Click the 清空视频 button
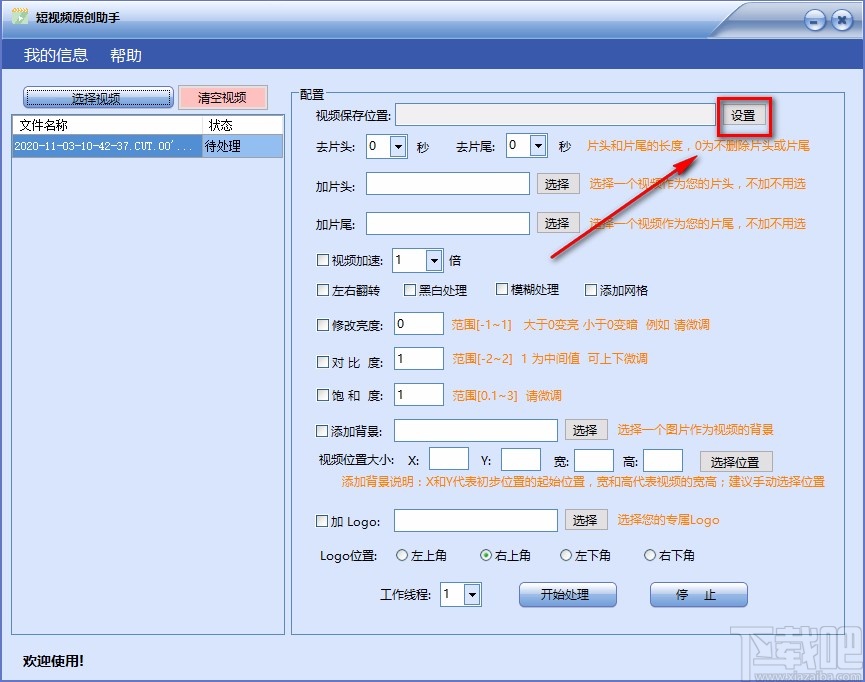This screenshot has height=682, width=865. click(223, 98)
